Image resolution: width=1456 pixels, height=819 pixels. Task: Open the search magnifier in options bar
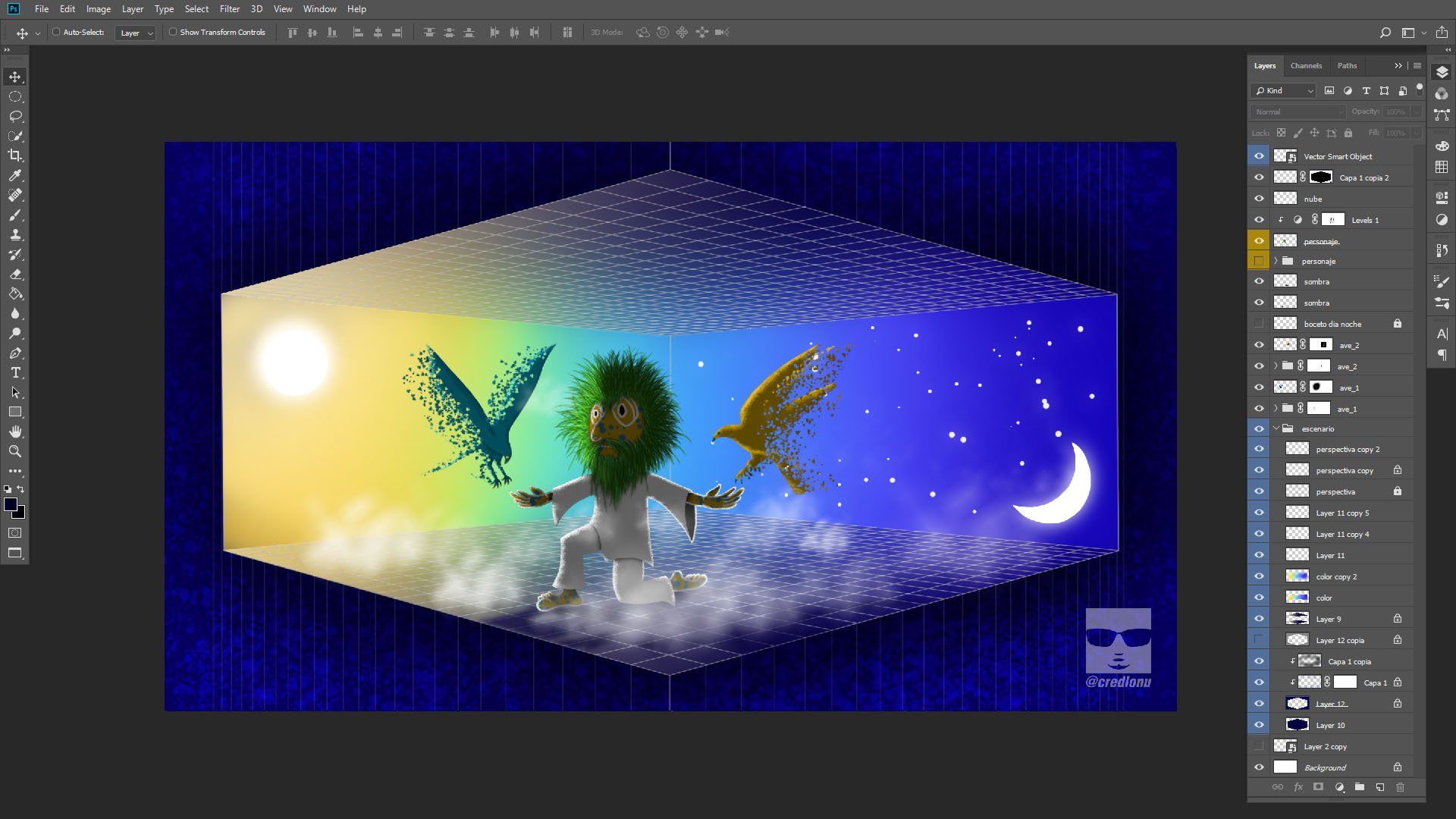point(1385,33)
